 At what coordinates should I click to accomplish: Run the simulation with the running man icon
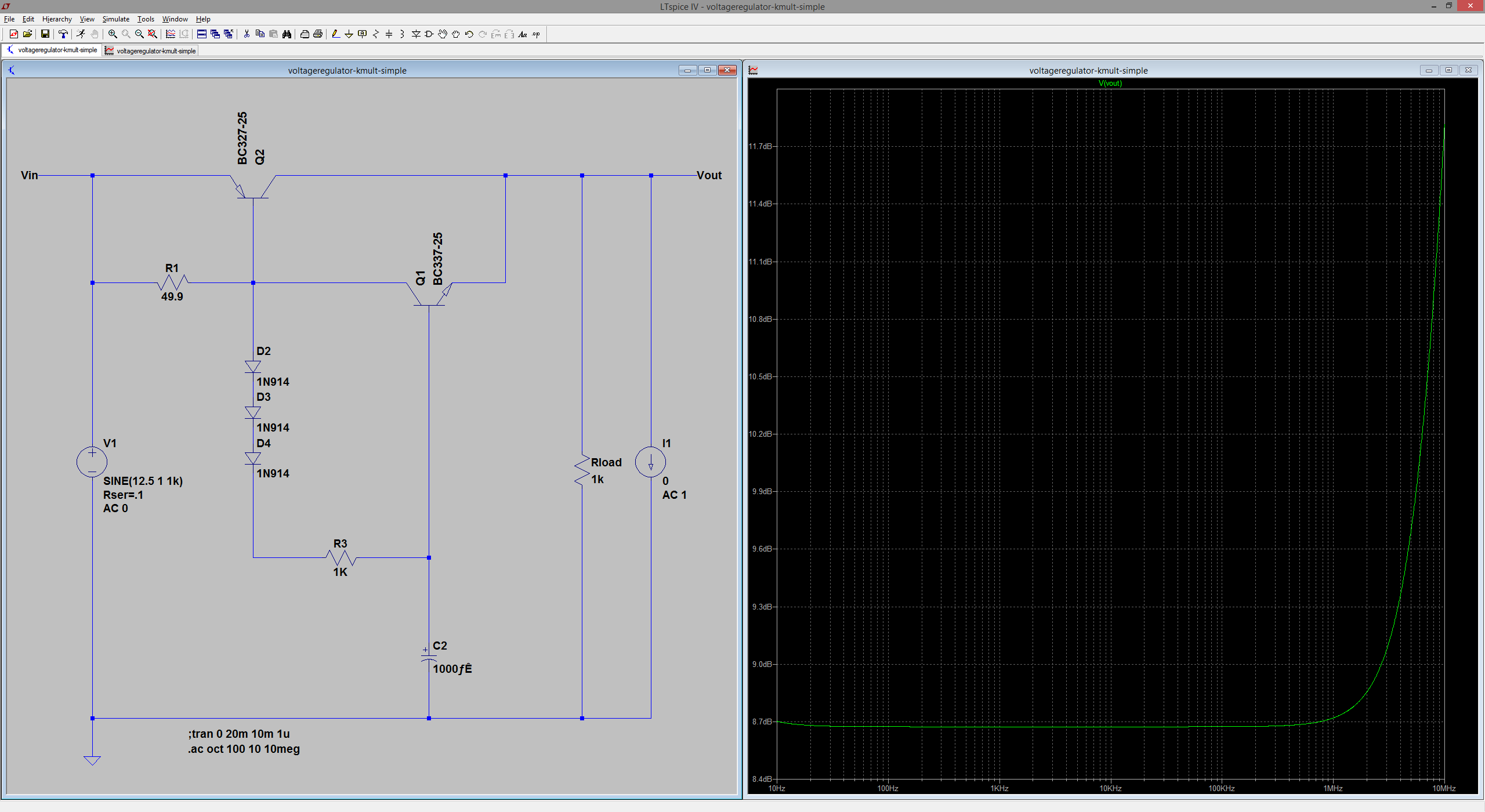[81, 34]
